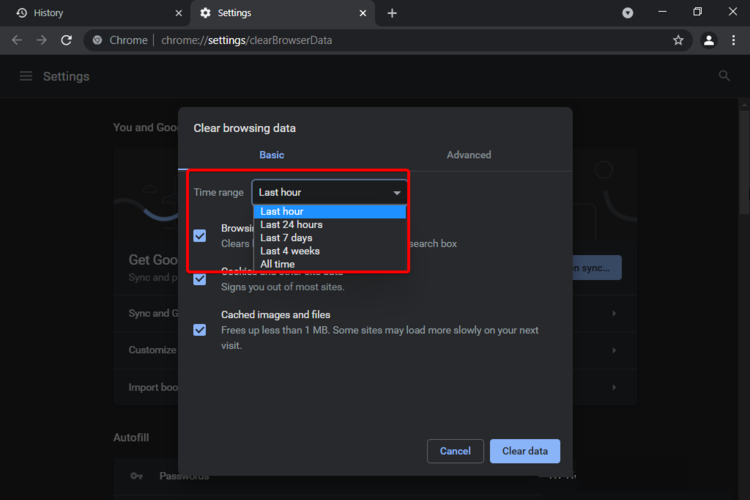Select Last 24 hours option
The image size is (750, 500).
(291, 225)
